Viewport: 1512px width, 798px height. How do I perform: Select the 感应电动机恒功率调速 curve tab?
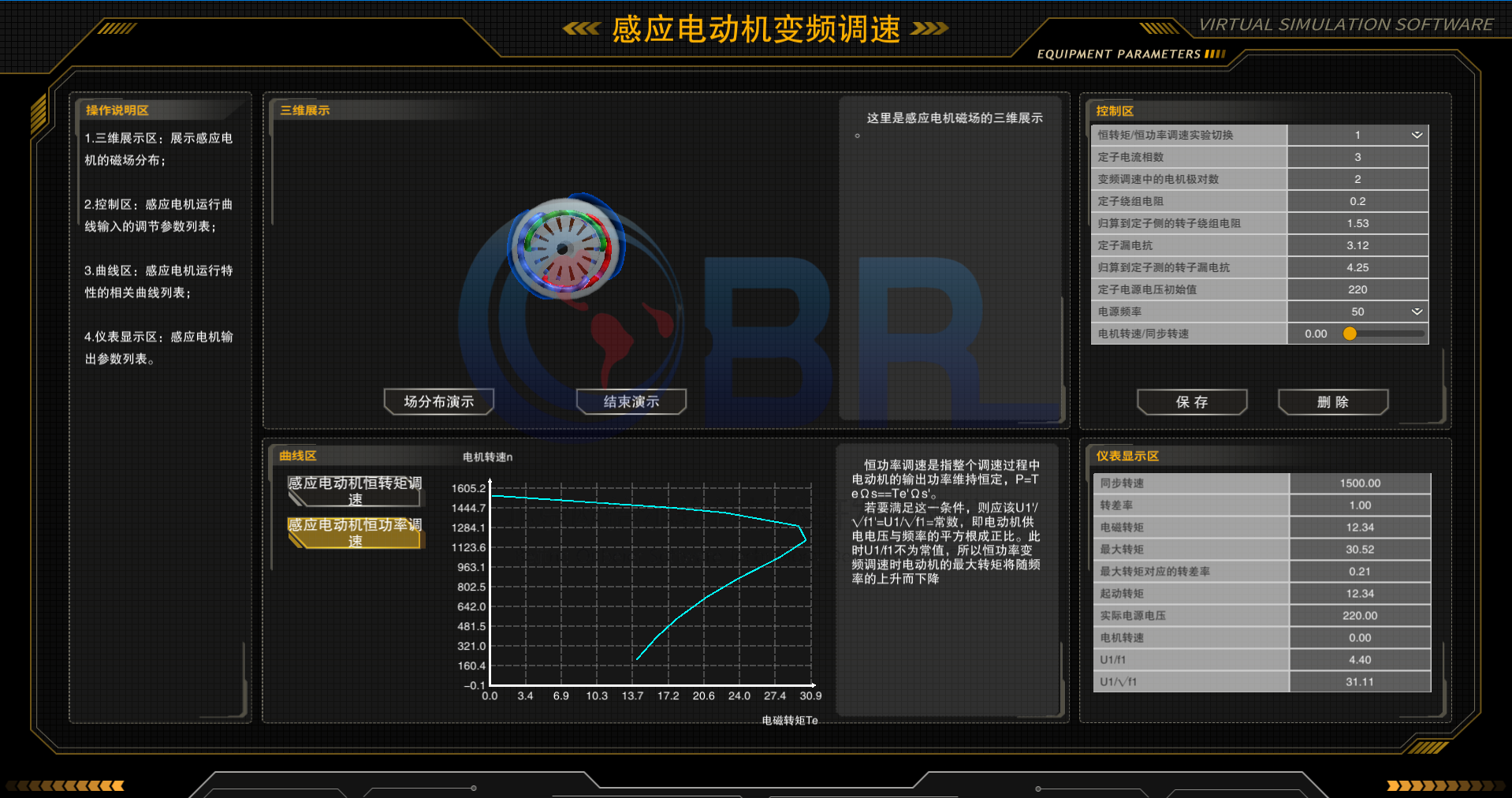click(356, 532)
